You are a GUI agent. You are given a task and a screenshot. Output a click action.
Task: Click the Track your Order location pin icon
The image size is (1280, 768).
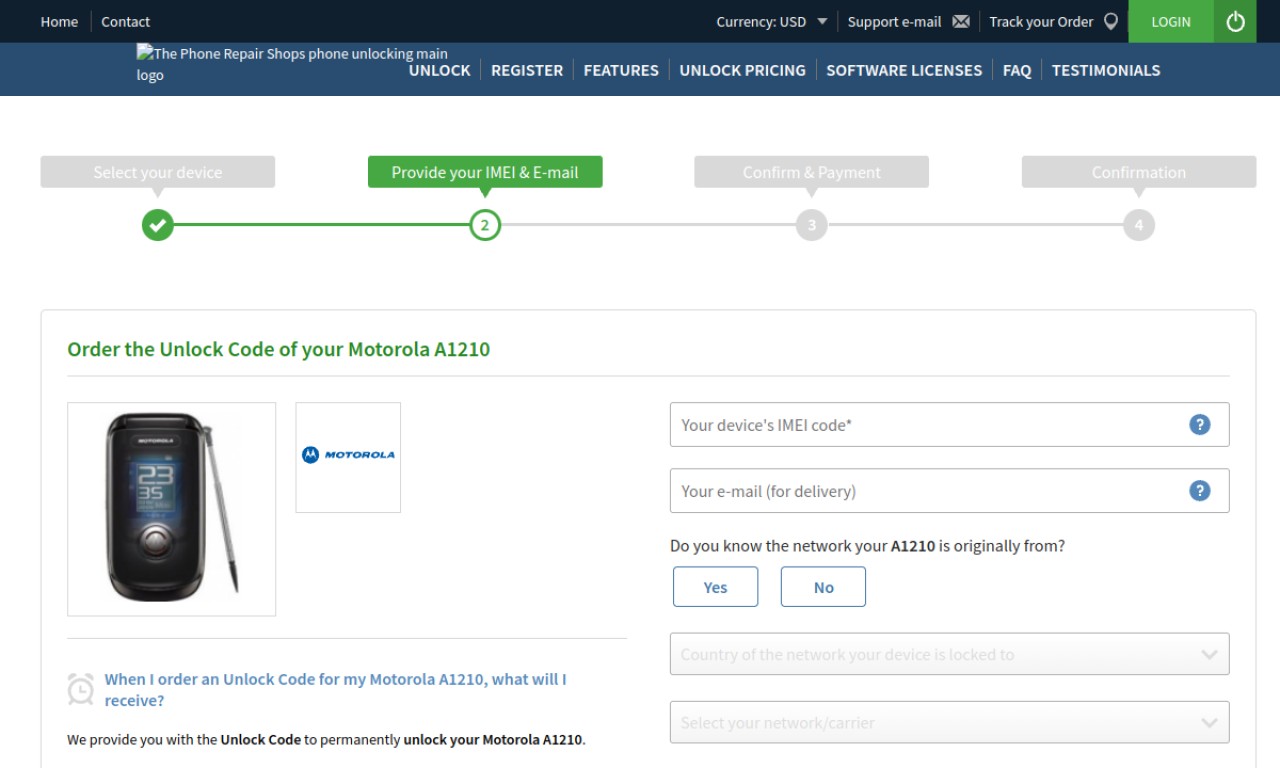1110,21
